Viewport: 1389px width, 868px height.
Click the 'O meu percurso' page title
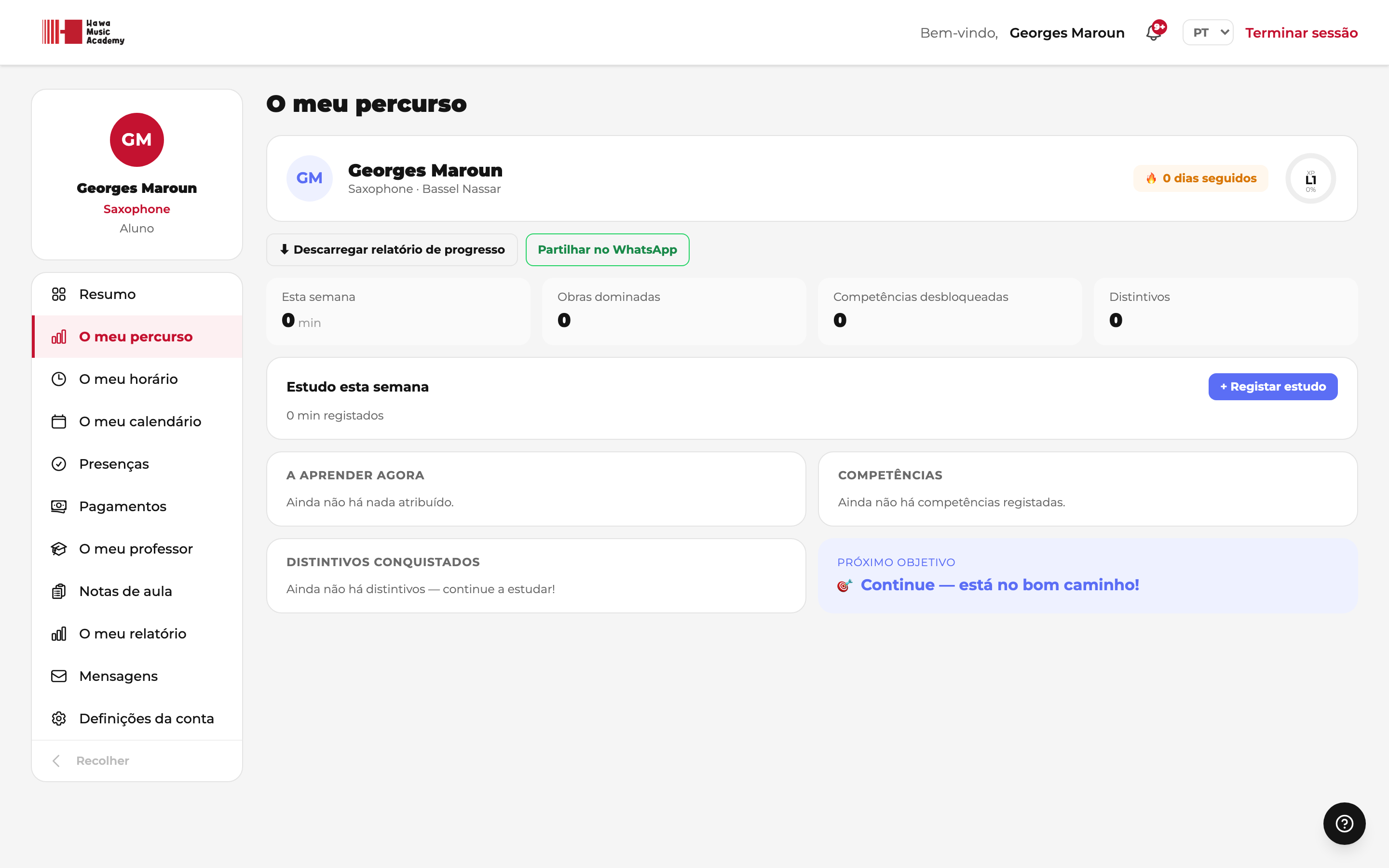(x=366, y=104)
